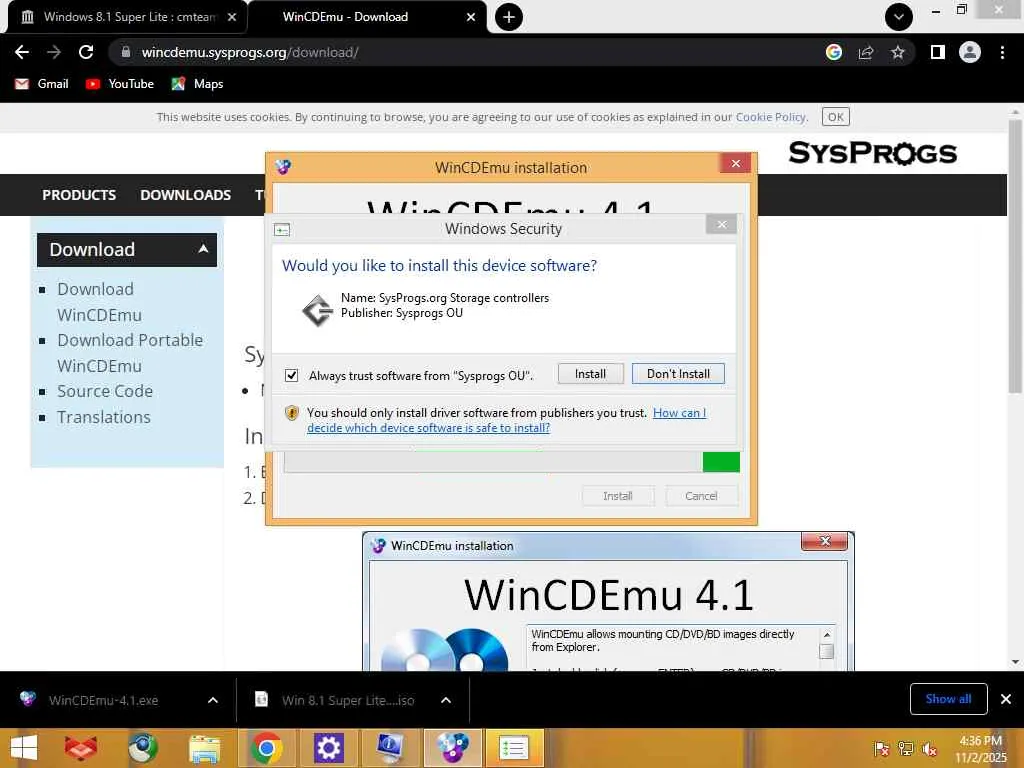
Task: Click Install in Windows Security dialog
Action: coord(590,374)
